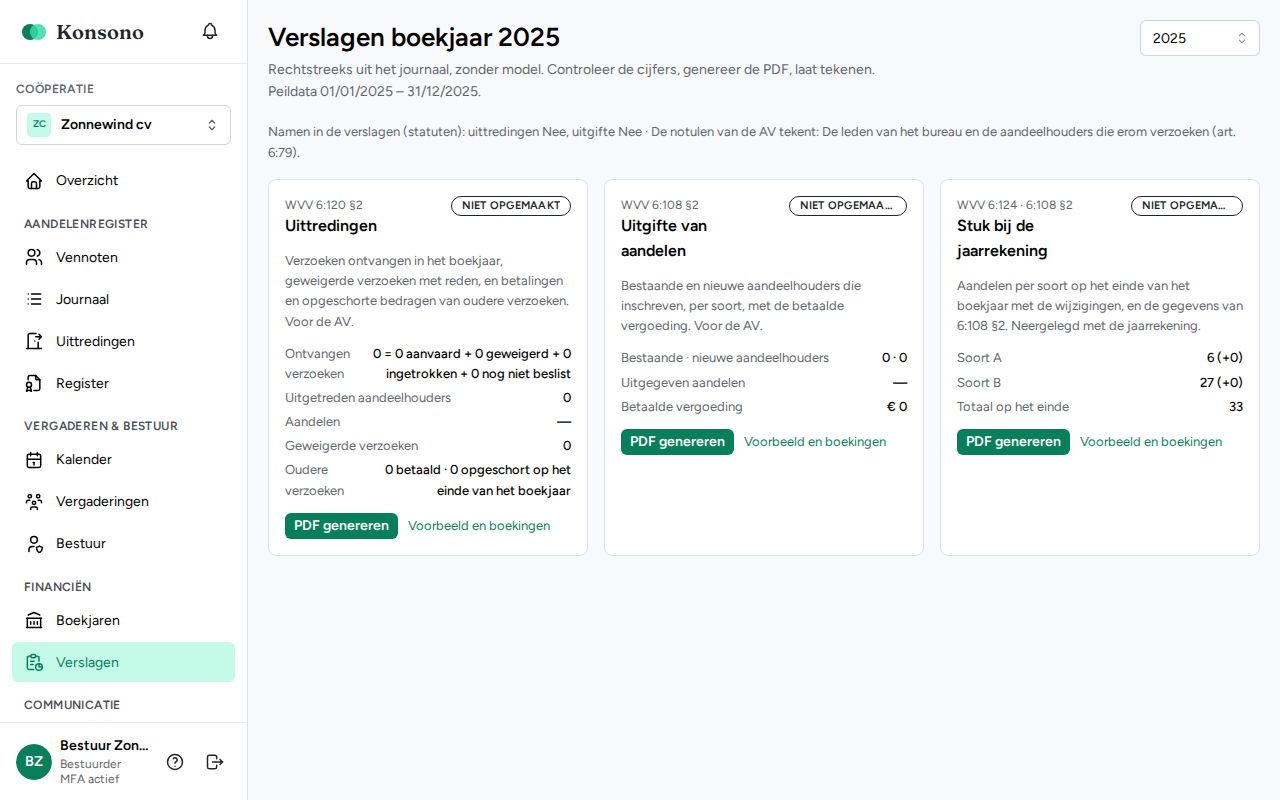Open Voorbeeld en boekingen for Uittredingen
This screenshot has width=1280, height=800.
click(479, 526)
